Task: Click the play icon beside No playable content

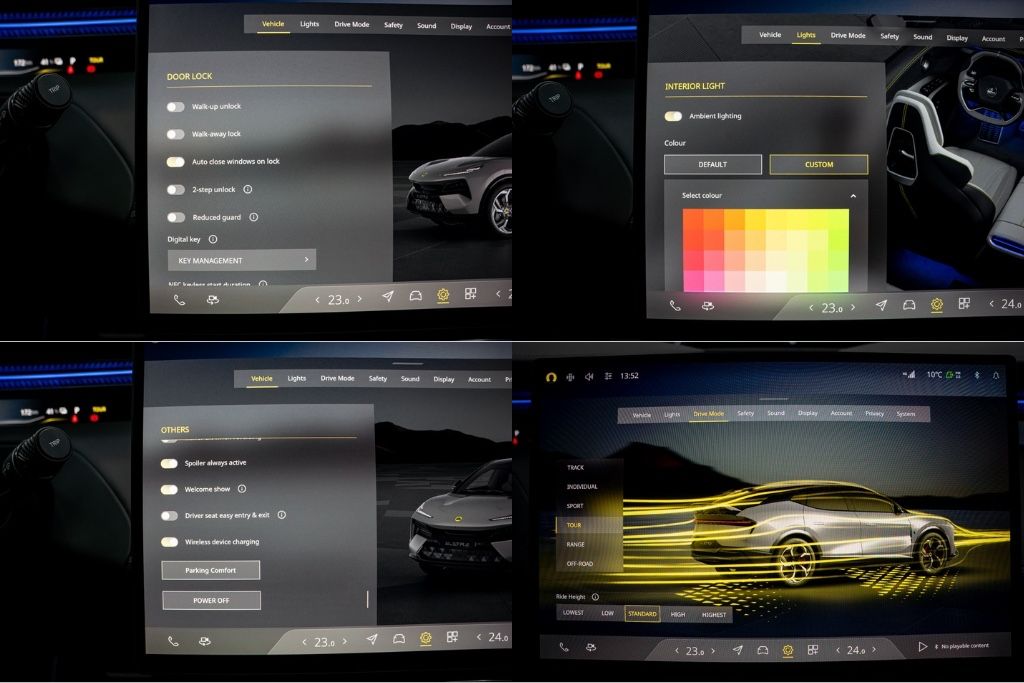Action: [922, 646]
